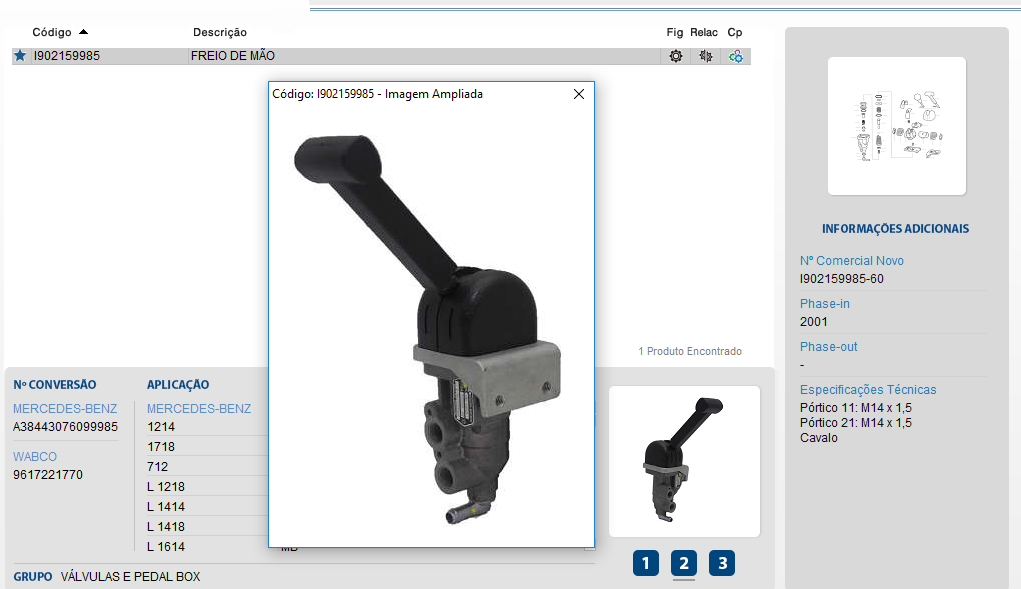
Task: Click MERCEDES-BENZ under Aplicação
Action: 199,408
